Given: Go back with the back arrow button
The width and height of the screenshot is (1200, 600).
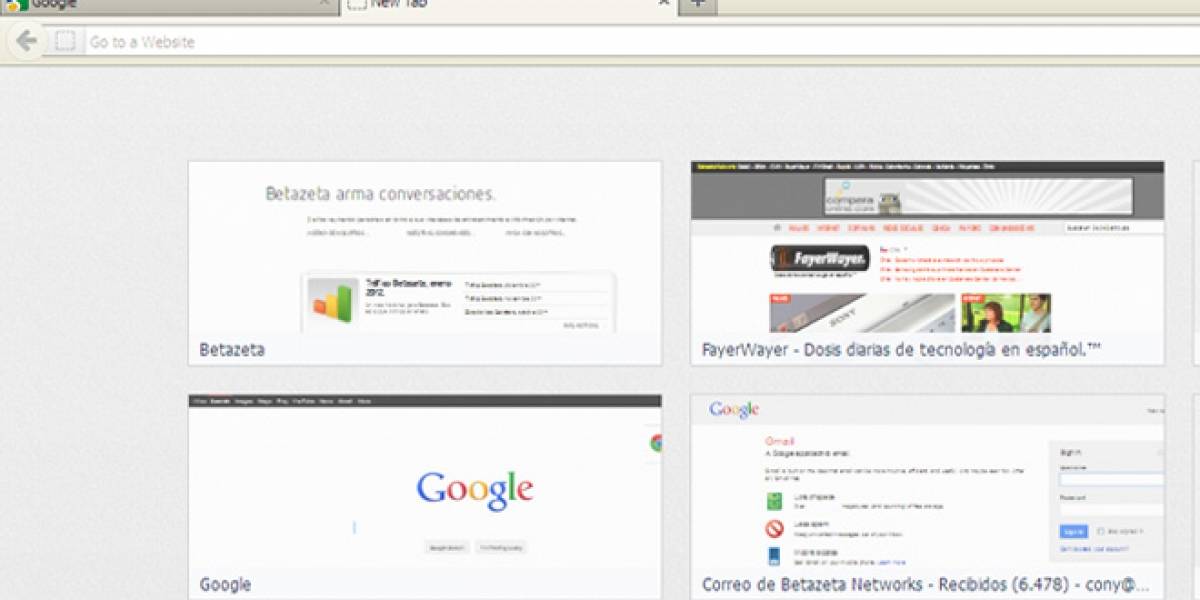Looking at the screenshot, I should [x=27, y=41].
